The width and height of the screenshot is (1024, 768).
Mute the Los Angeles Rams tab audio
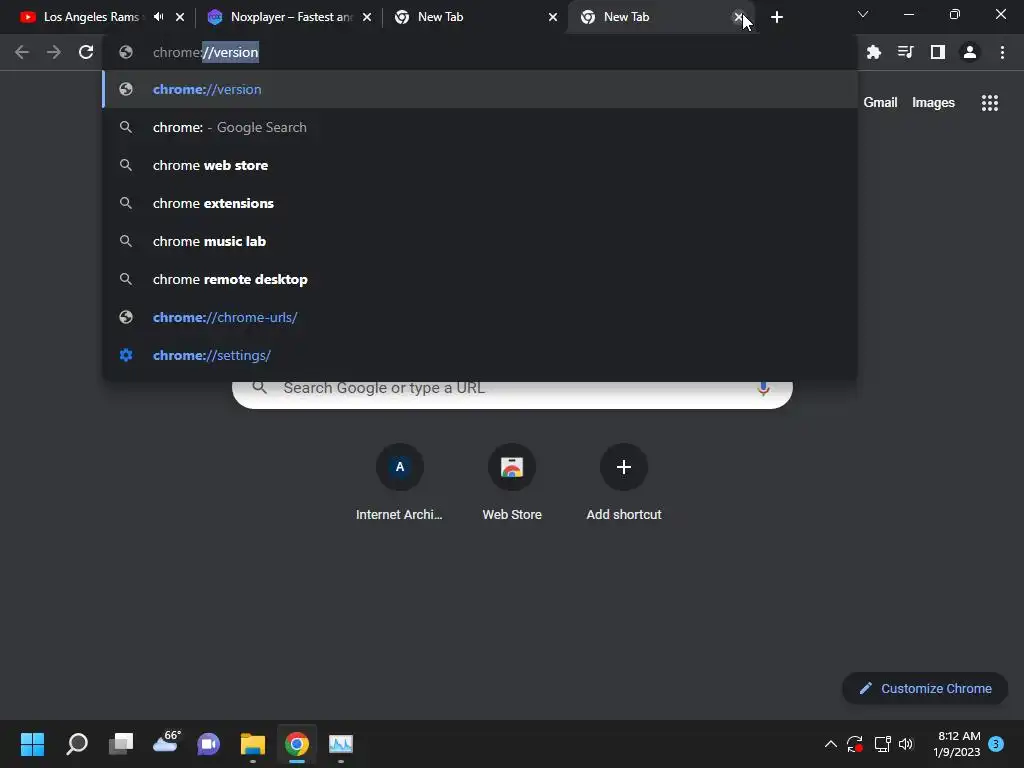pos(159,17)
